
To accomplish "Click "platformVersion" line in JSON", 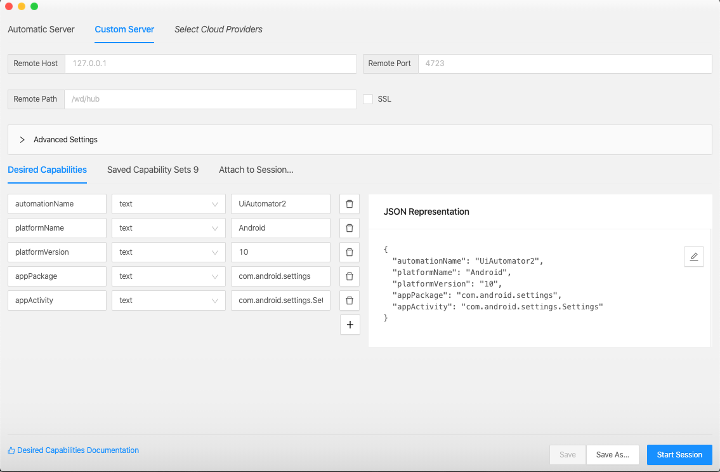I will (x=447, y=284).
